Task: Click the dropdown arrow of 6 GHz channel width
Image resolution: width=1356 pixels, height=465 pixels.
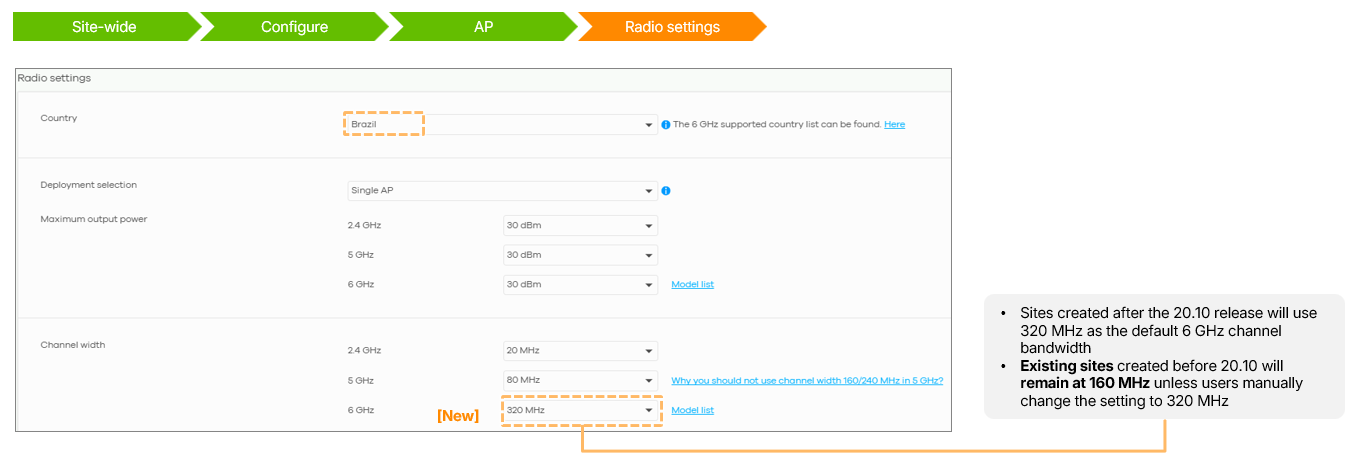Action: tap(648, 411)
